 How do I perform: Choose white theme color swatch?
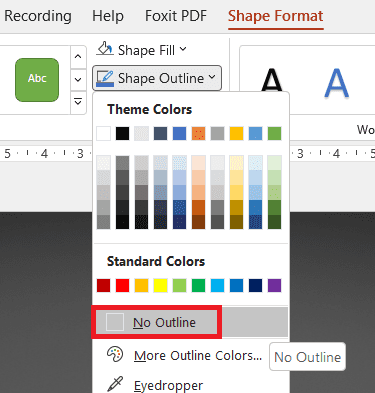103,133
